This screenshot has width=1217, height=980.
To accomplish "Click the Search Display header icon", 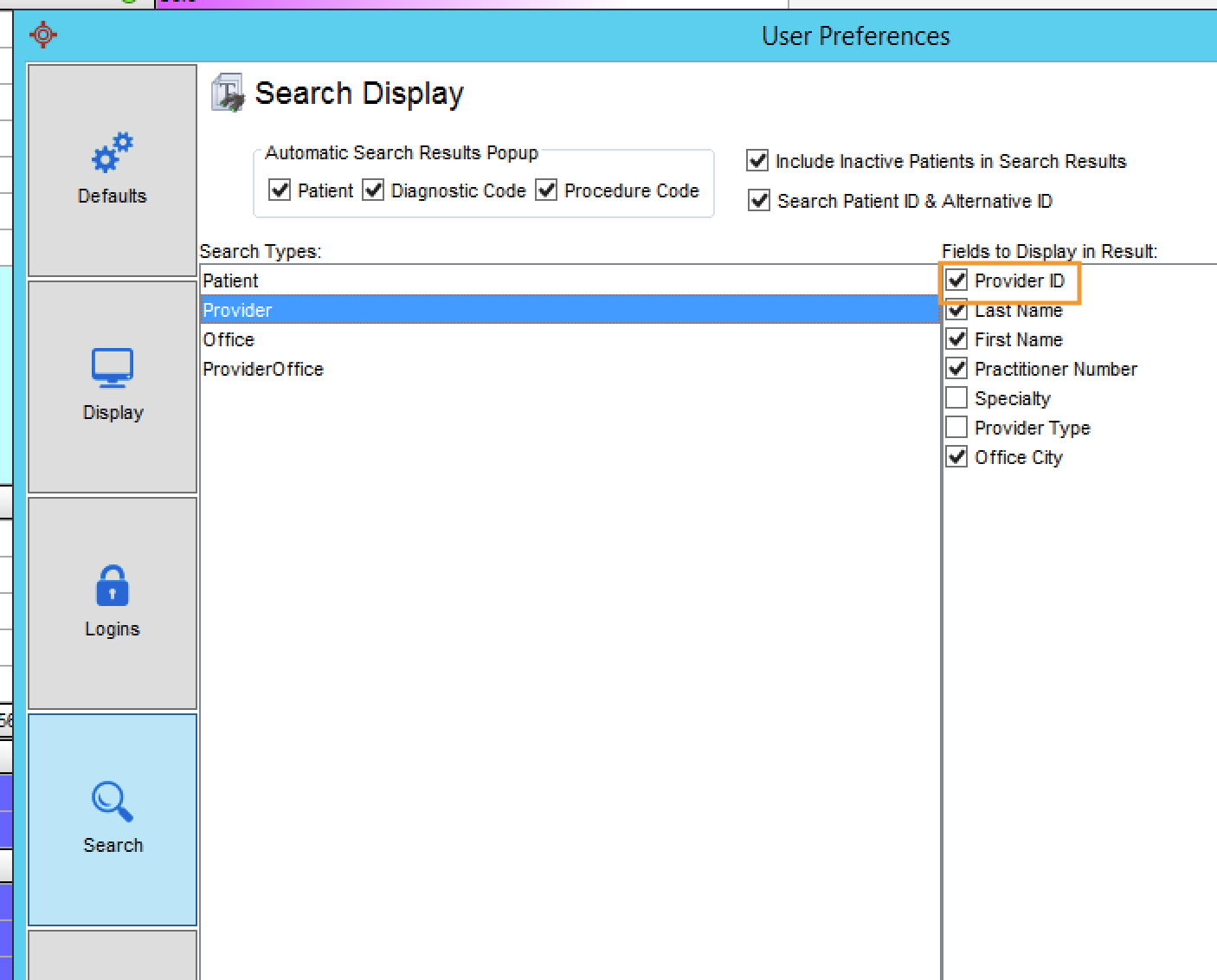I will click(229, 93).
